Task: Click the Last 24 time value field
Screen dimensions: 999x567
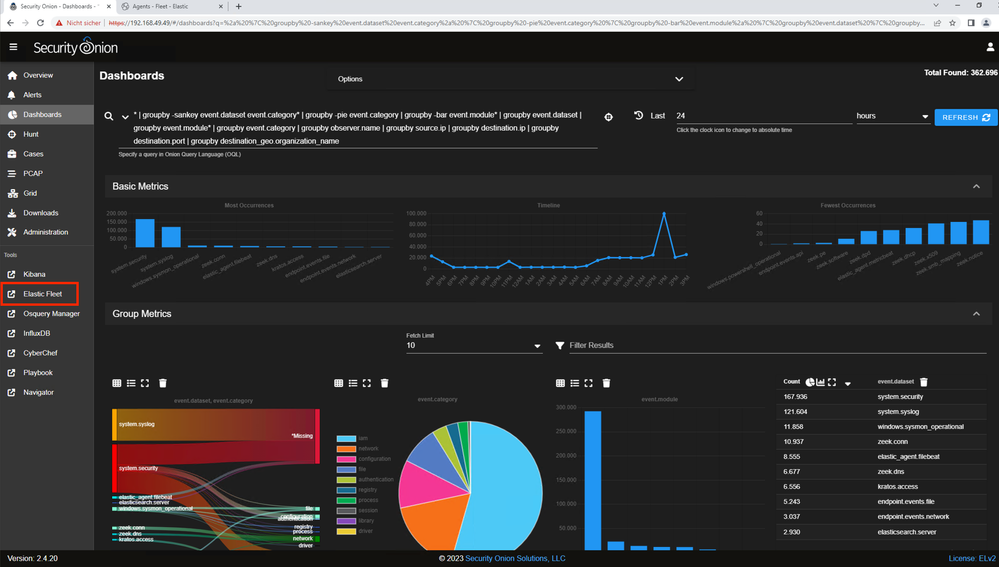Action: [x=763, y=116]
